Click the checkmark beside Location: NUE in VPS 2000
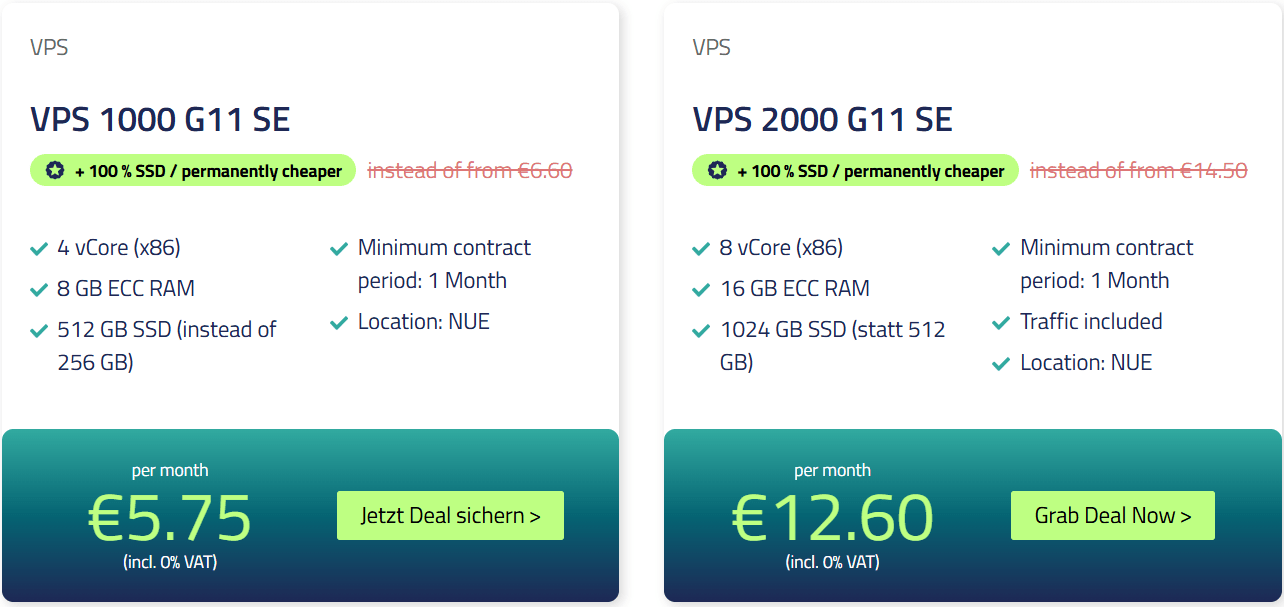 [x=1001, y=364]
